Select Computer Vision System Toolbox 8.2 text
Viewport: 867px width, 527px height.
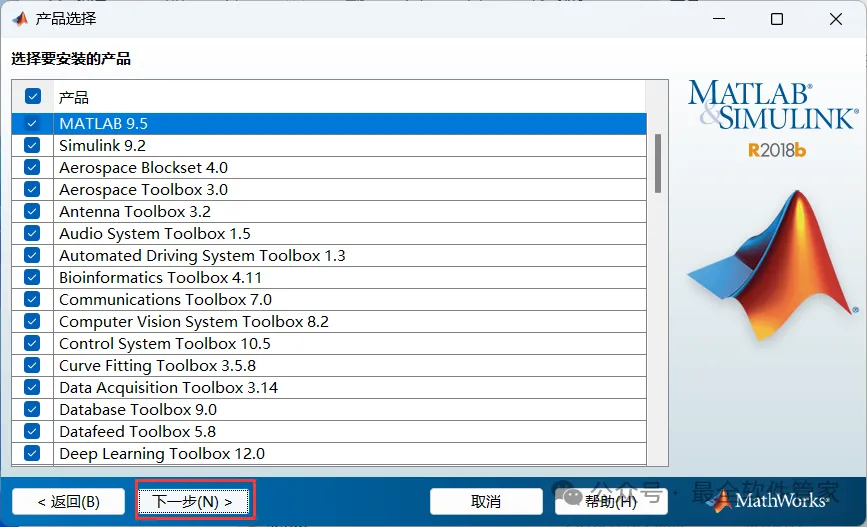point(194,321)
